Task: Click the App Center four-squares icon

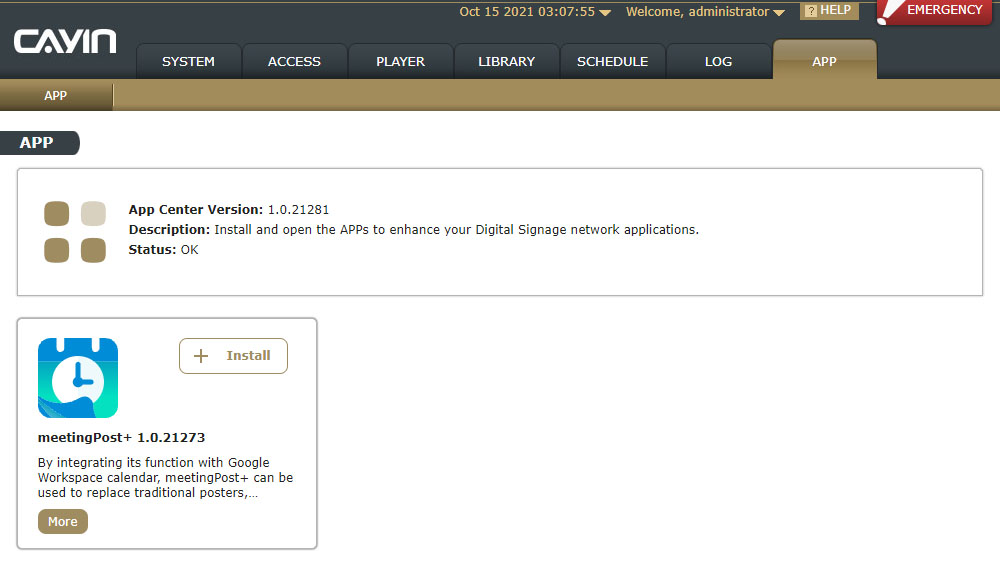Action: (x=75, y=232)
